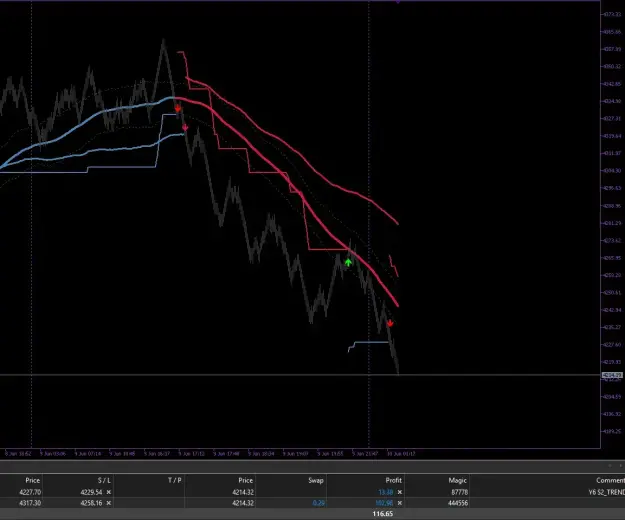This screenshot has height=520, width=625.
Task: Close the position with magic 444556
Action: pyautogui.click(x=399, y=503)
